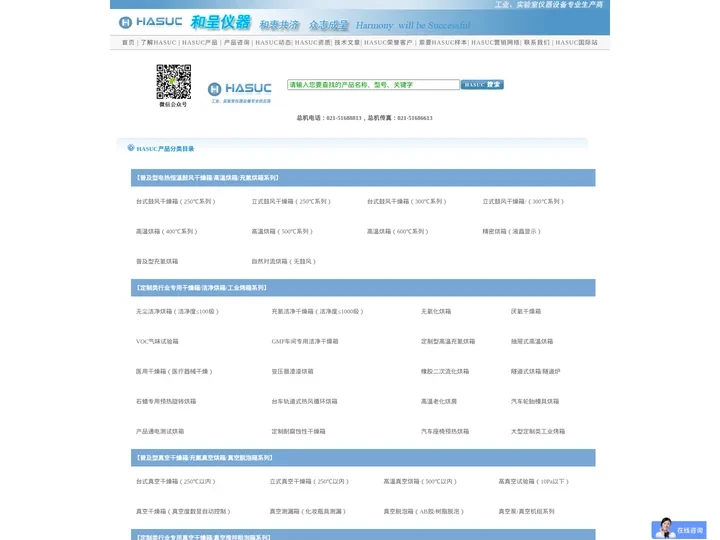Open the 定制类行业专用干燥箱 series header

click(x=202, y=288)
